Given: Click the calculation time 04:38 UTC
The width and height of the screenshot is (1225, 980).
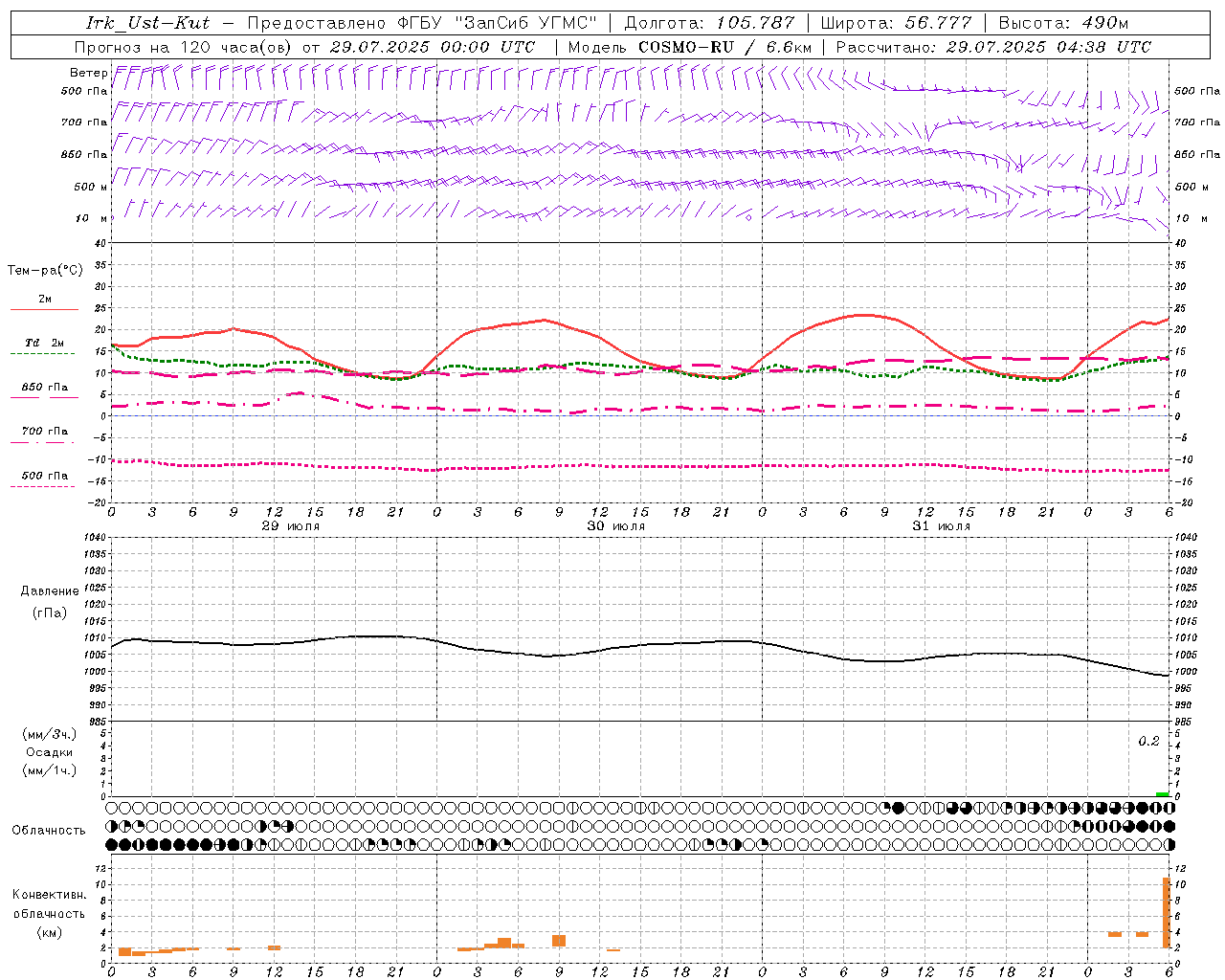Looking at the screenshot, I should tap(1103, 47).
